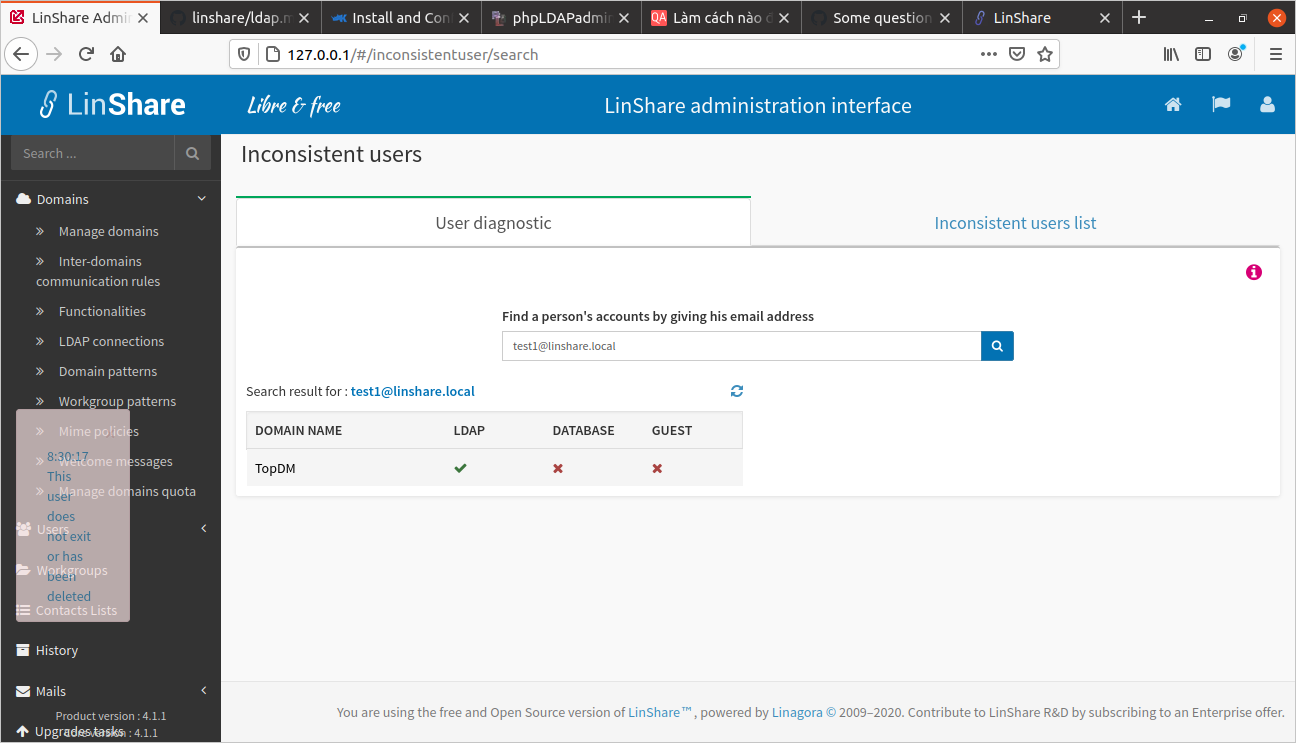Image resolution: width=1296 pixels, height=743 pixels.
Task: Click the sidebar search magnifier icon
Action: 192,153
